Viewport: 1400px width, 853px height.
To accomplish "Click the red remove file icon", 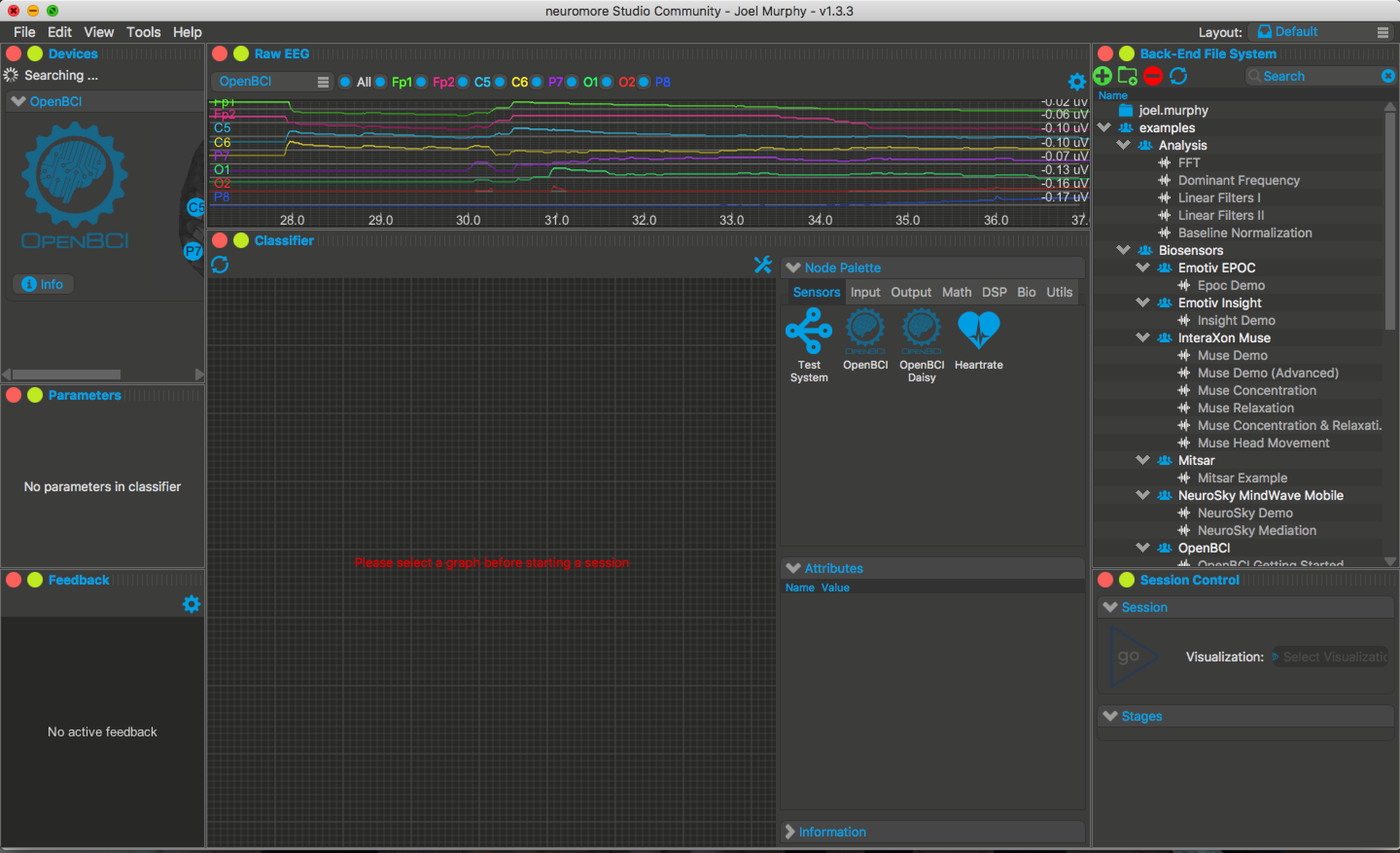I will click(x=1152, y=76).
